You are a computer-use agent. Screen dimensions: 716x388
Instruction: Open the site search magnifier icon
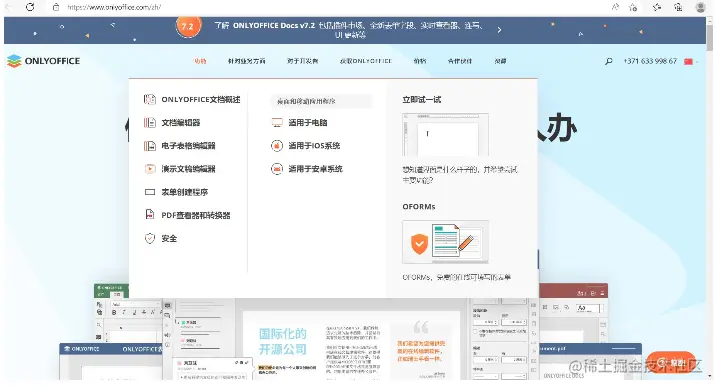click(x=608, y=61)
